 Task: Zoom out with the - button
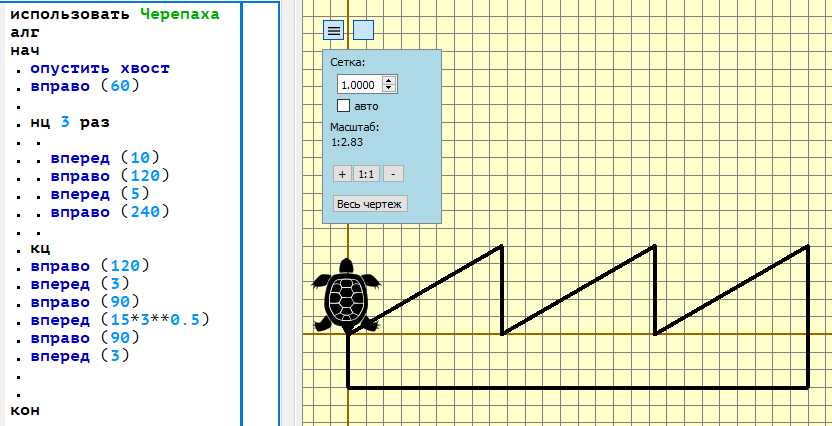(393, 174)
